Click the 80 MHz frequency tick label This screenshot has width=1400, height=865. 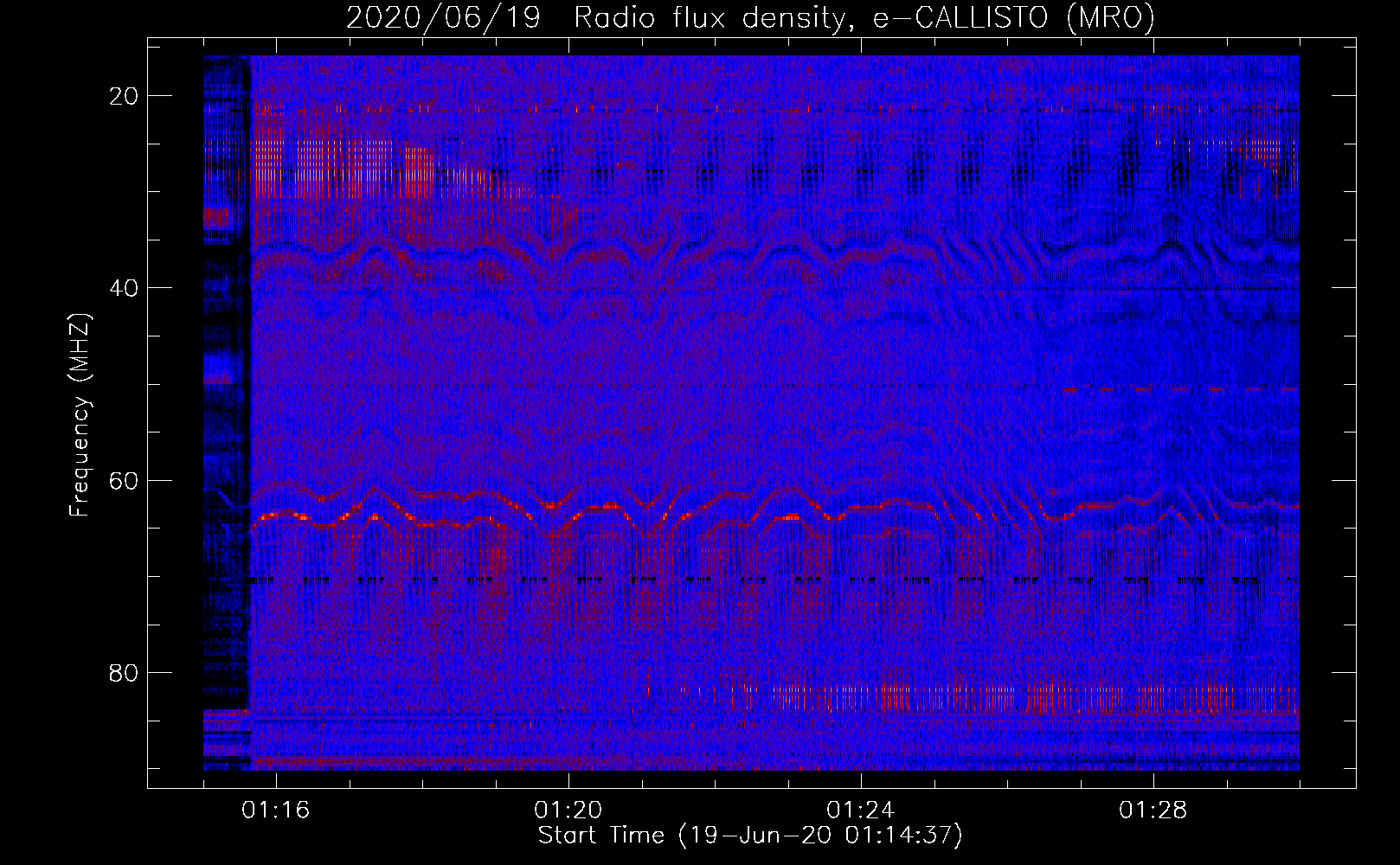point(124,673)
